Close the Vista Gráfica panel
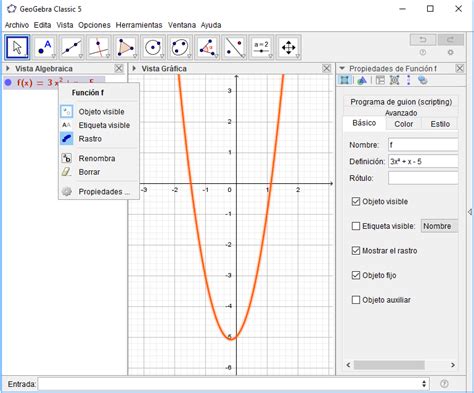 pyautogui.click(x=326, y=69)
